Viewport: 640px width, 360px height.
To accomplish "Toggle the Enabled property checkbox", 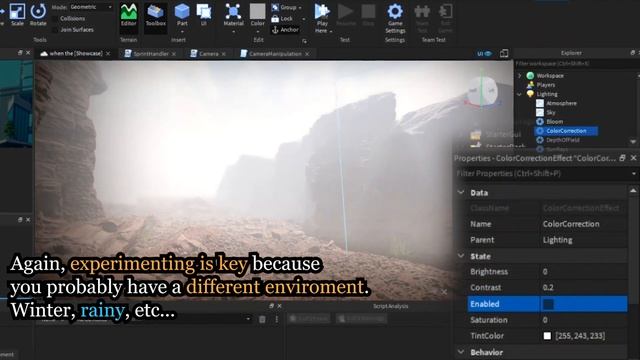I will 548,304.
